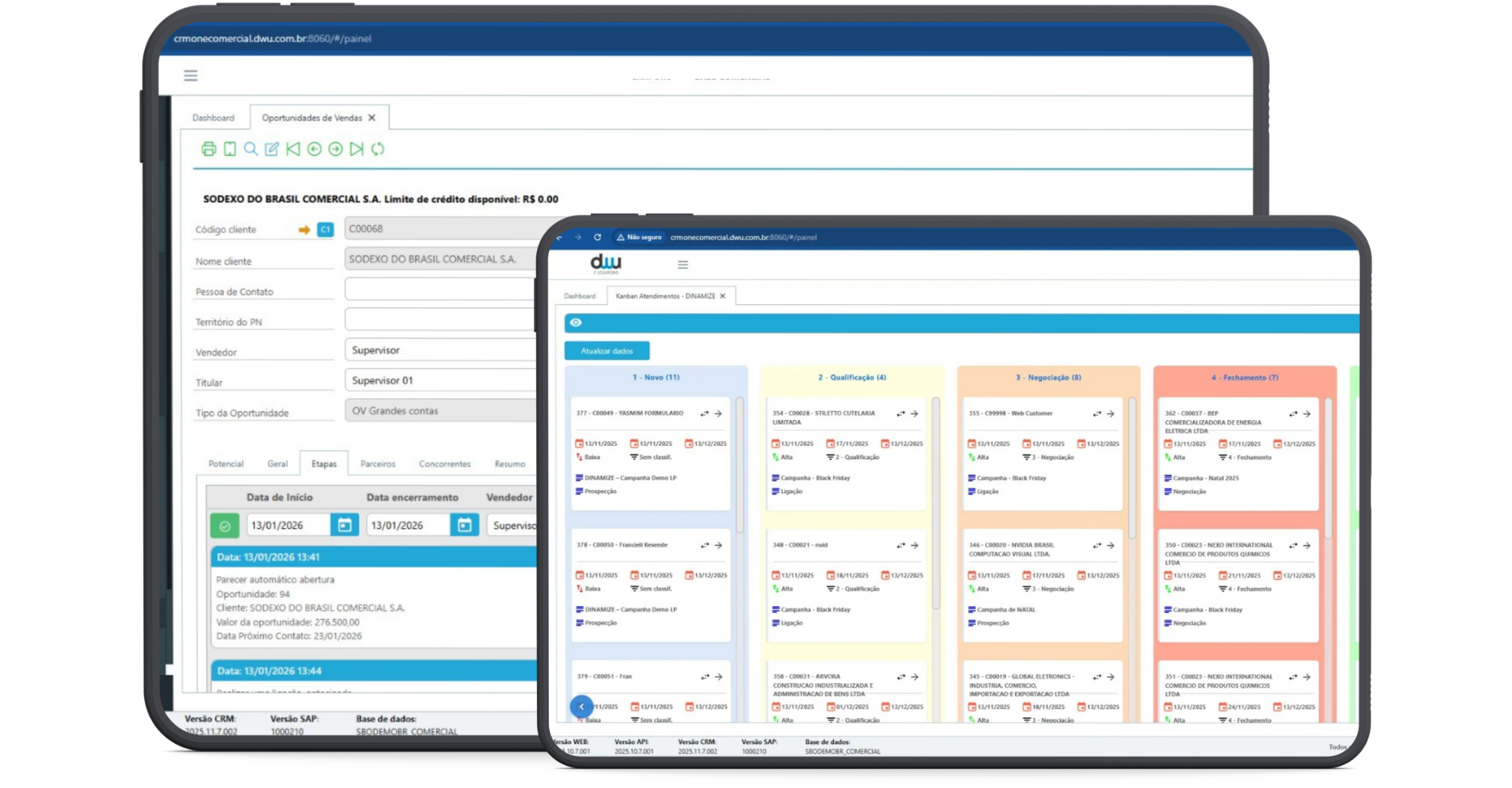Click the magnifier search icon in toolbar
Viewport: 1512px width, 788px height.
[x=250, y=149]
